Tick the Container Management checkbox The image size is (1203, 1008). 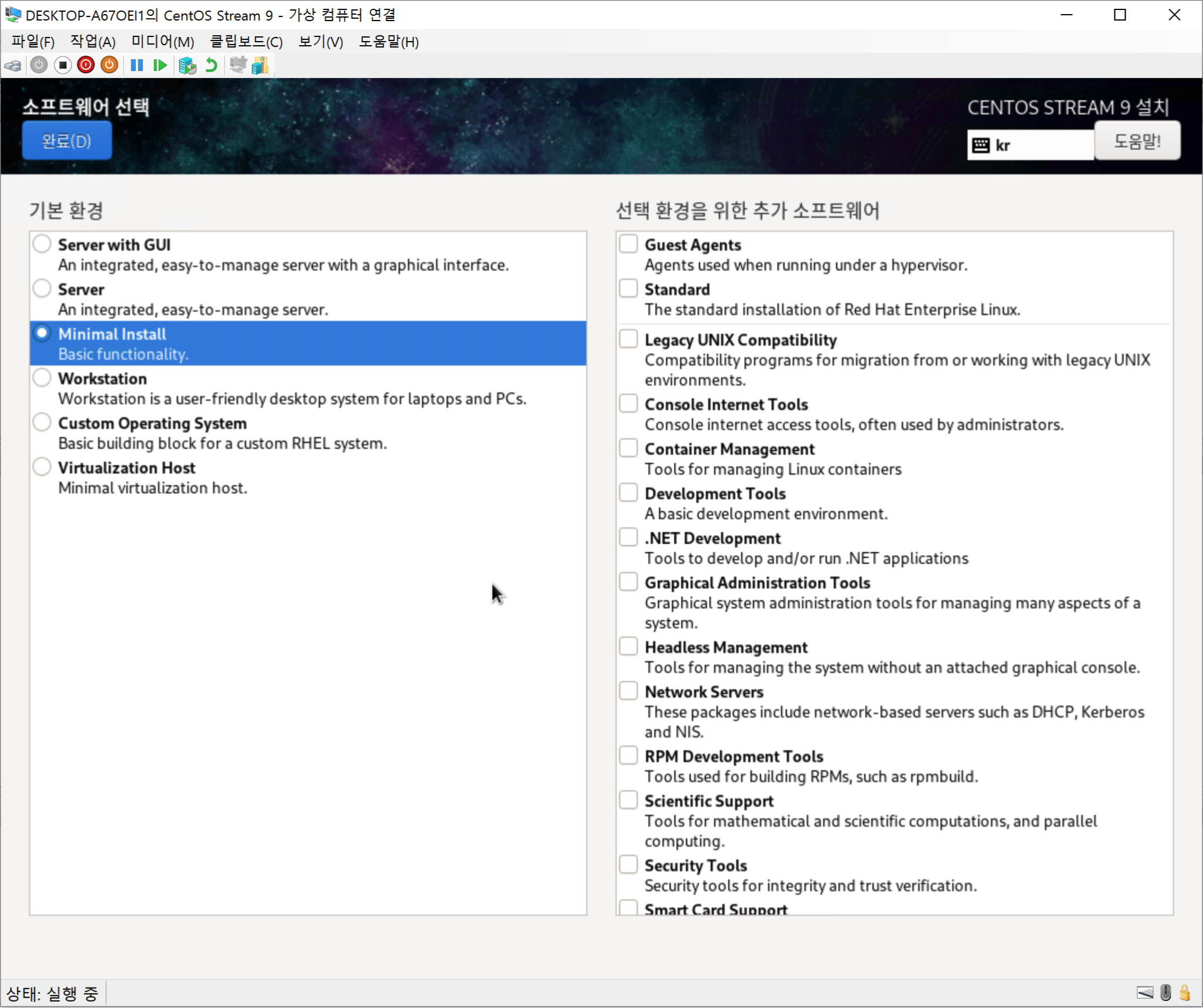tap(628, 448)
